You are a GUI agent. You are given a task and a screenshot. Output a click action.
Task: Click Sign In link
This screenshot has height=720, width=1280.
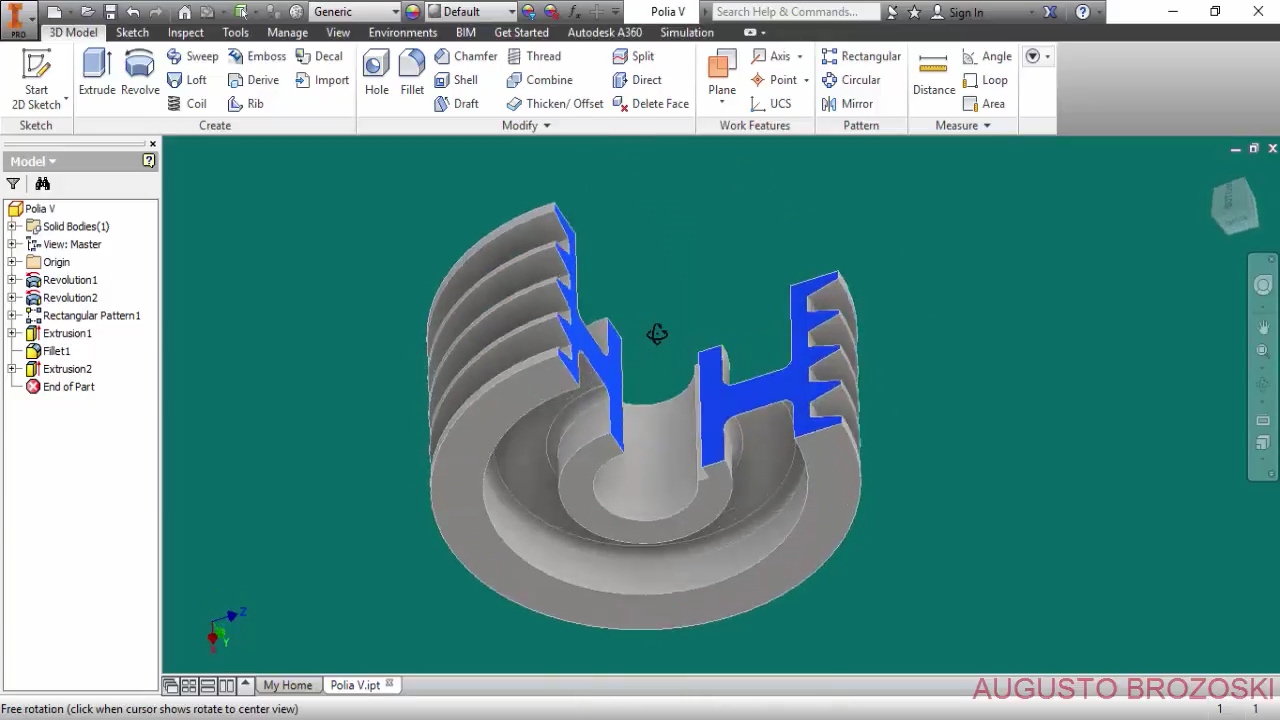point(966,12)
